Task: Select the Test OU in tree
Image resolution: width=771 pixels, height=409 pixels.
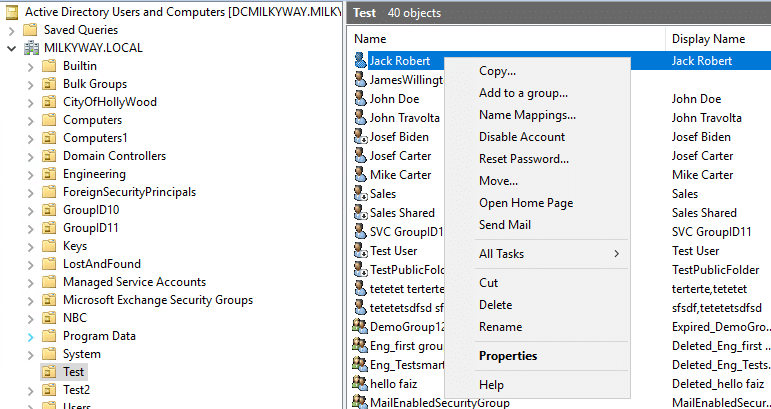Action: coord(73,372)
